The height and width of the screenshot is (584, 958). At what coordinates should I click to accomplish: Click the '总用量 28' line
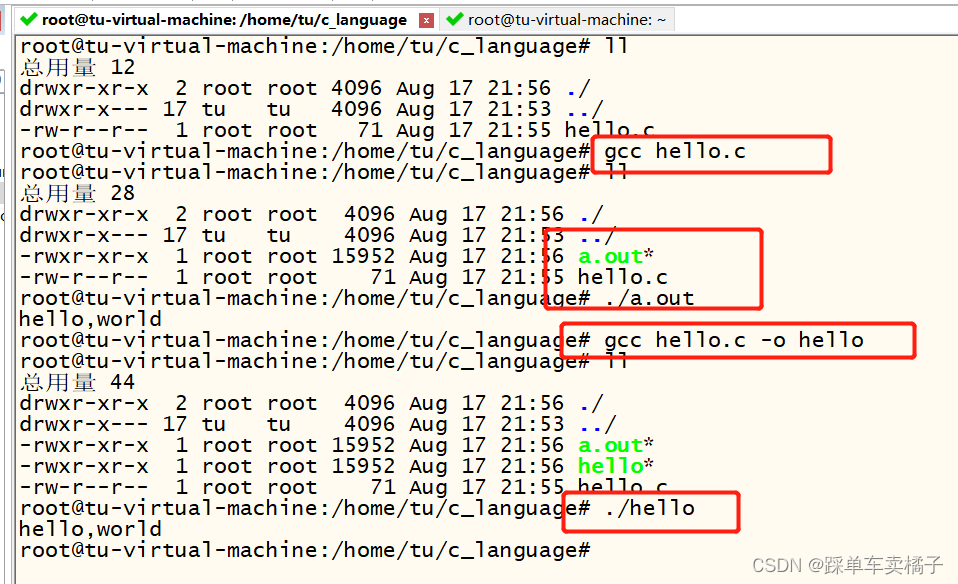(78, 194)
